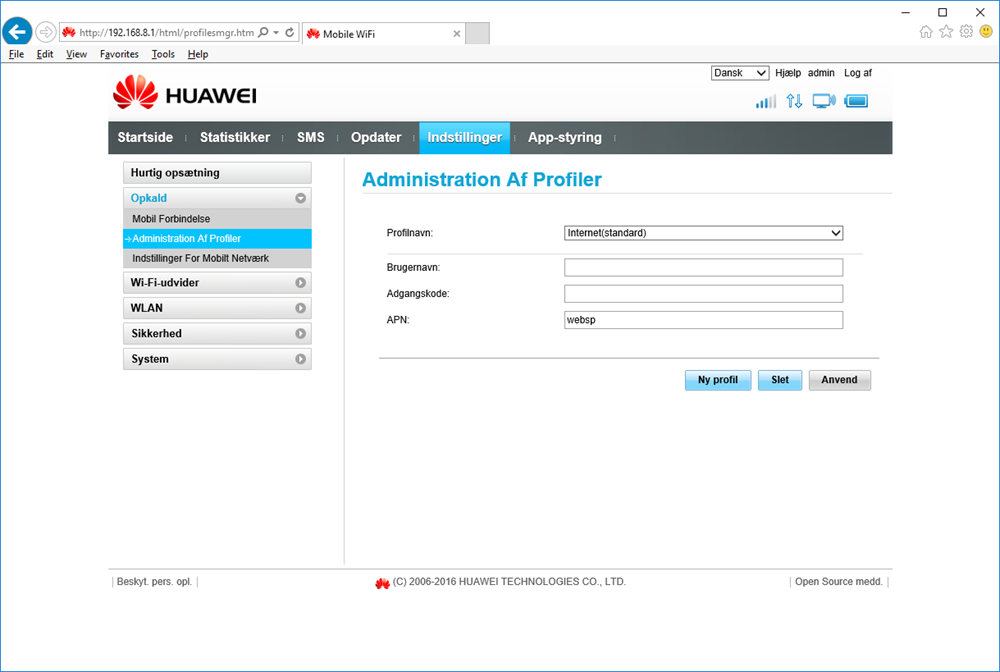Screen dimensions: 1000x672
Task: Open the Startside tab
Action: 145,138
